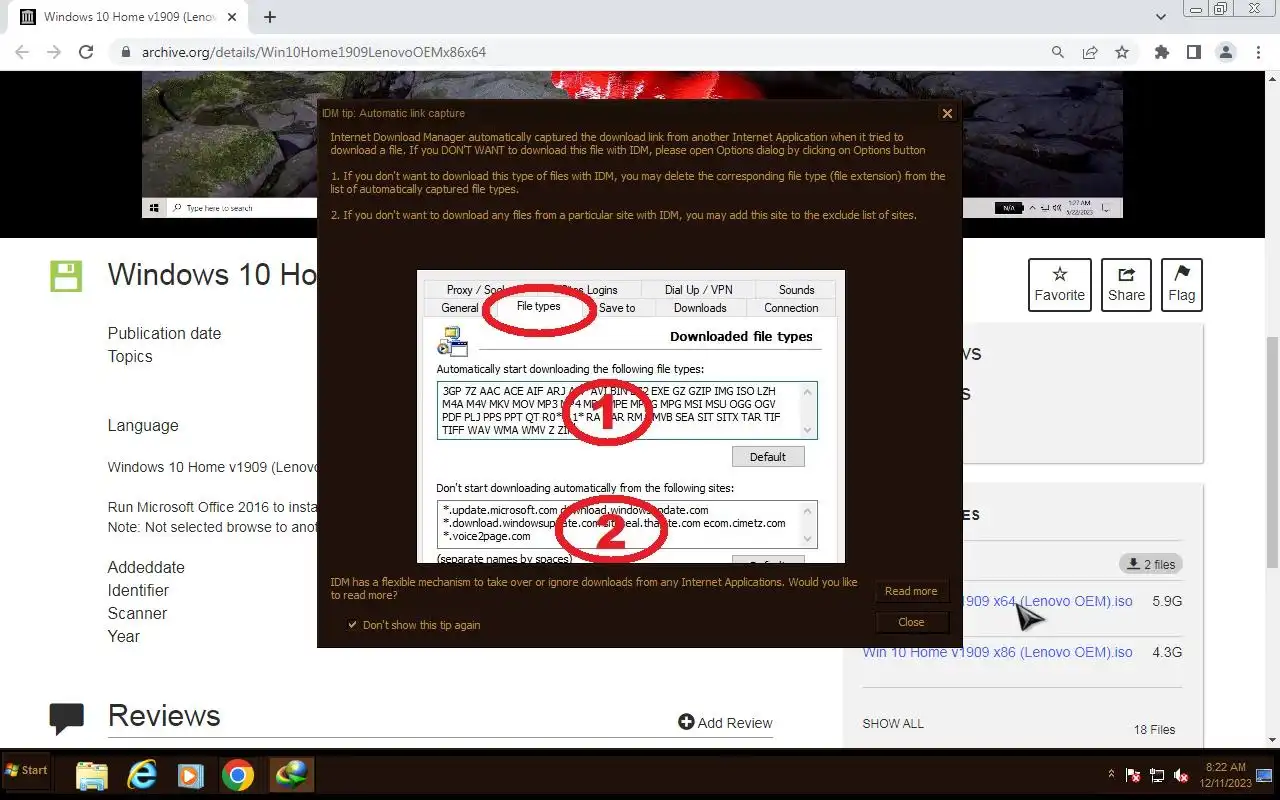
Task: Open the Windows Start menu
Action: point(26,771)
